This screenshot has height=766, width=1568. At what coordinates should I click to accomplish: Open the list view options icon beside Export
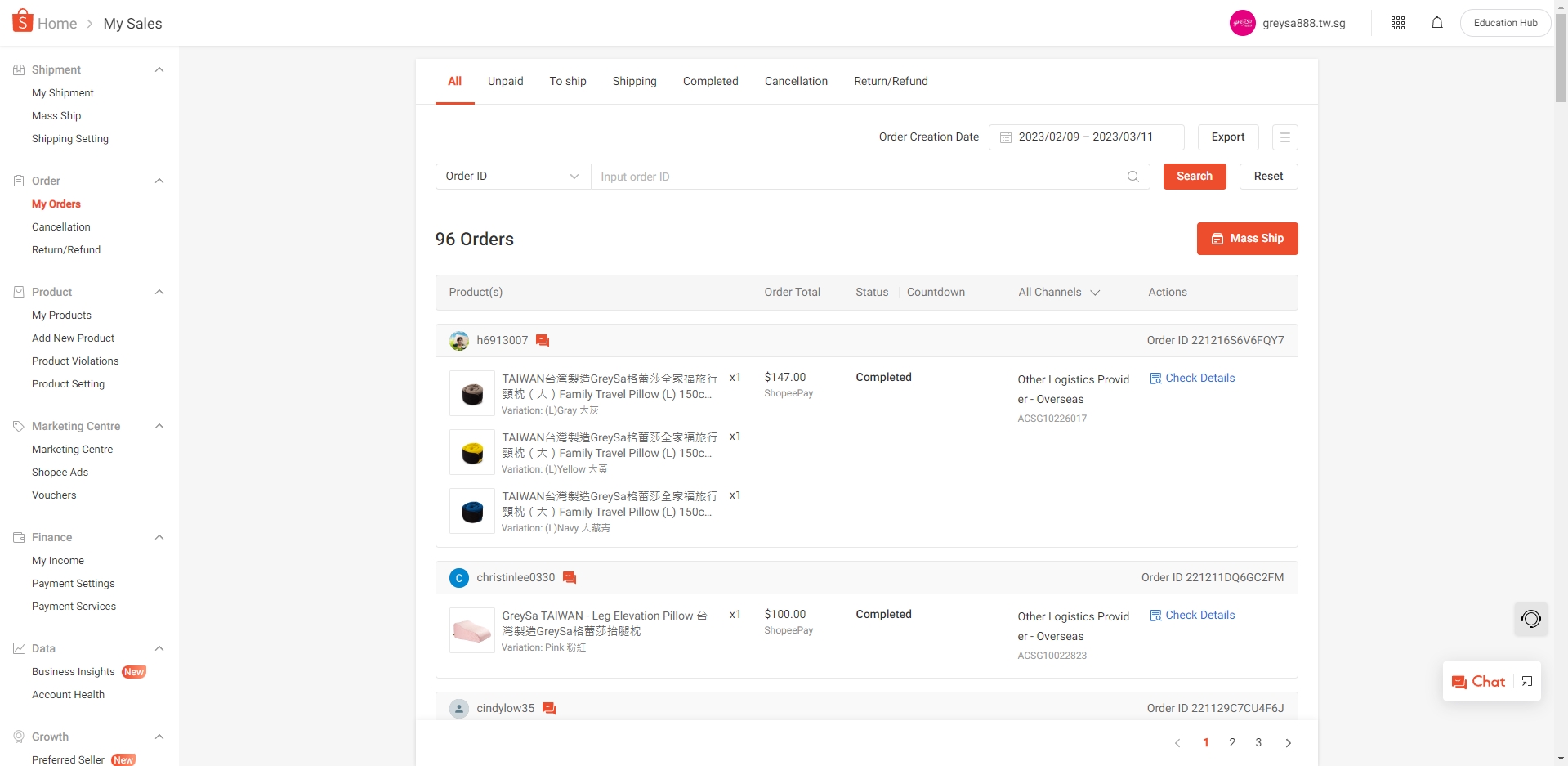1284,137
